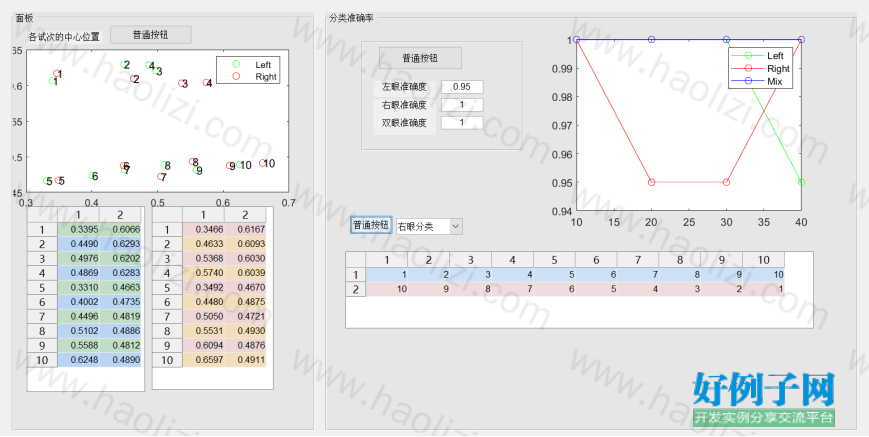Click the 右眼准确度 value field
The width and height of the screenshot is (869, 437).
[462, 105]
